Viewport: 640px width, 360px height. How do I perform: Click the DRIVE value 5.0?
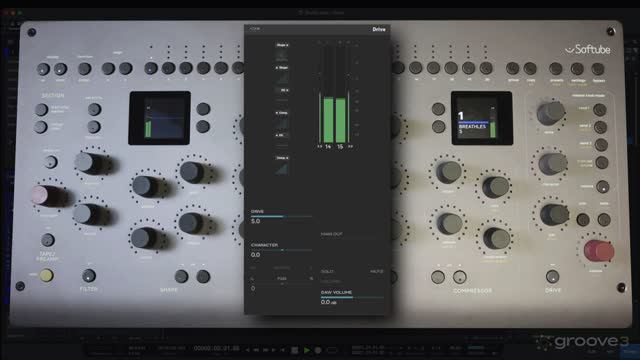click(x=256, y=221)
